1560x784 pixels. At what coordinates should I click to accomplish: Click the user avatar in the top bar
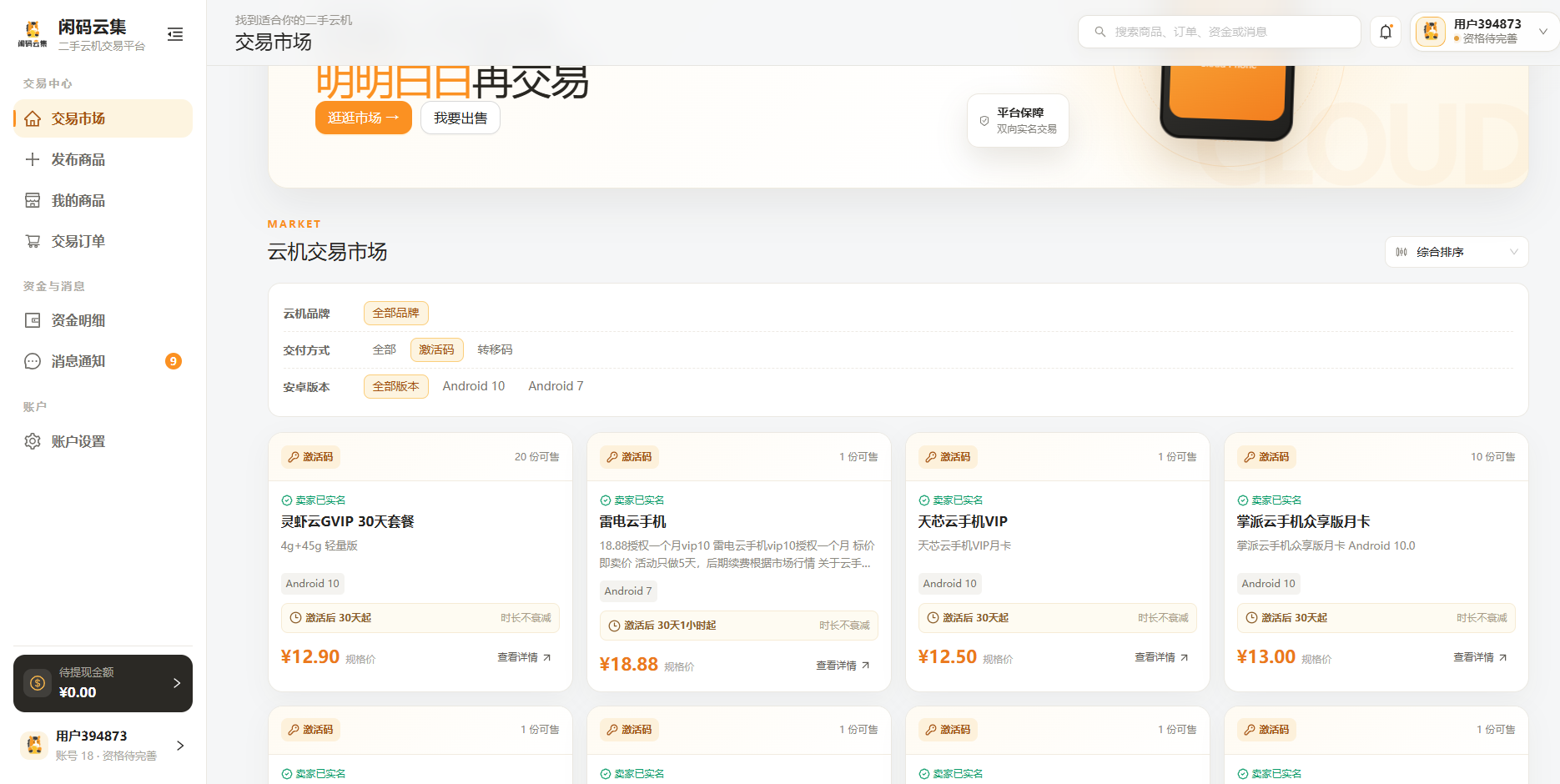(1431, 32)
